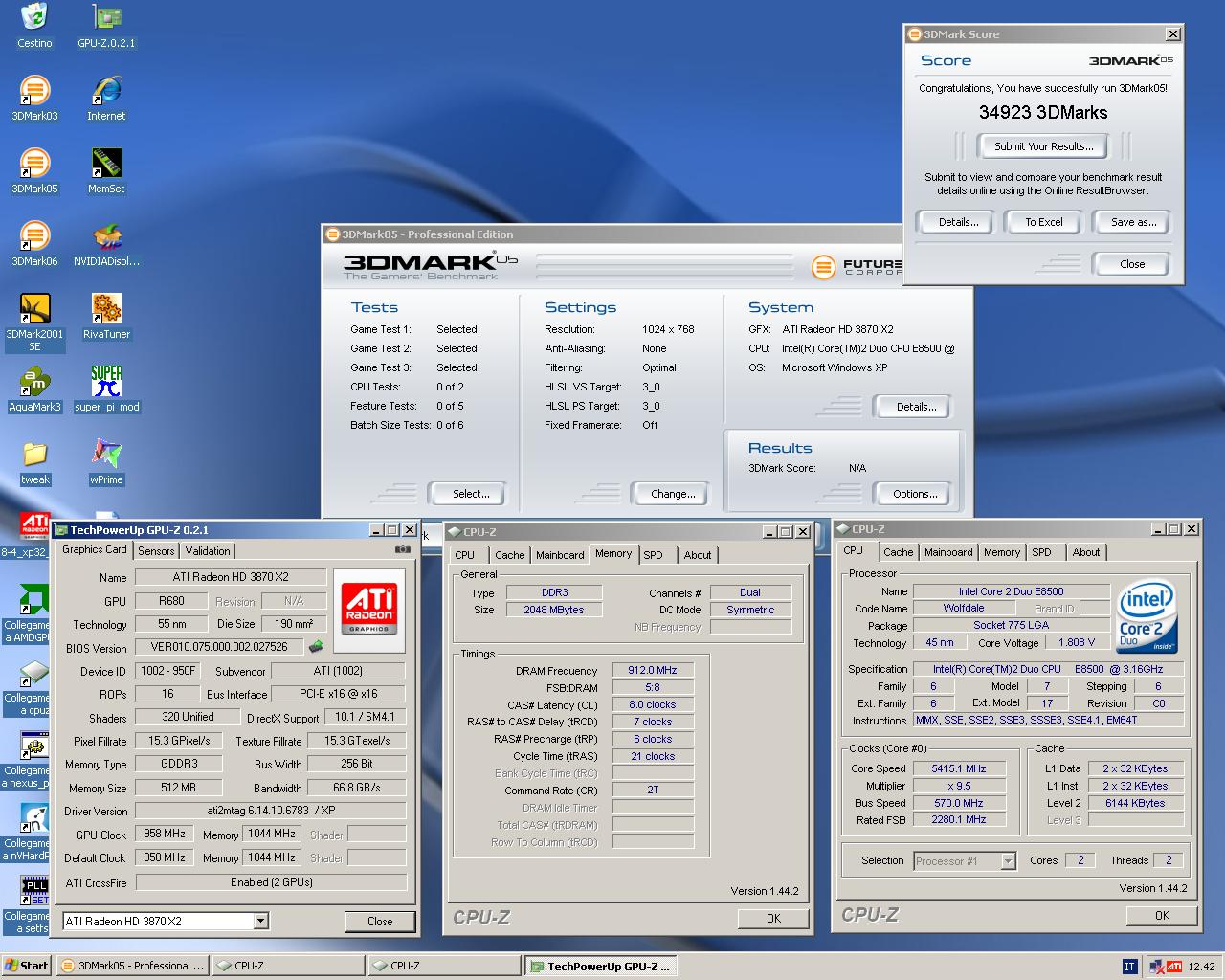Click Save as button in score window
Viewport: 1225px width, 980px height.
(x=1133, y=222)
